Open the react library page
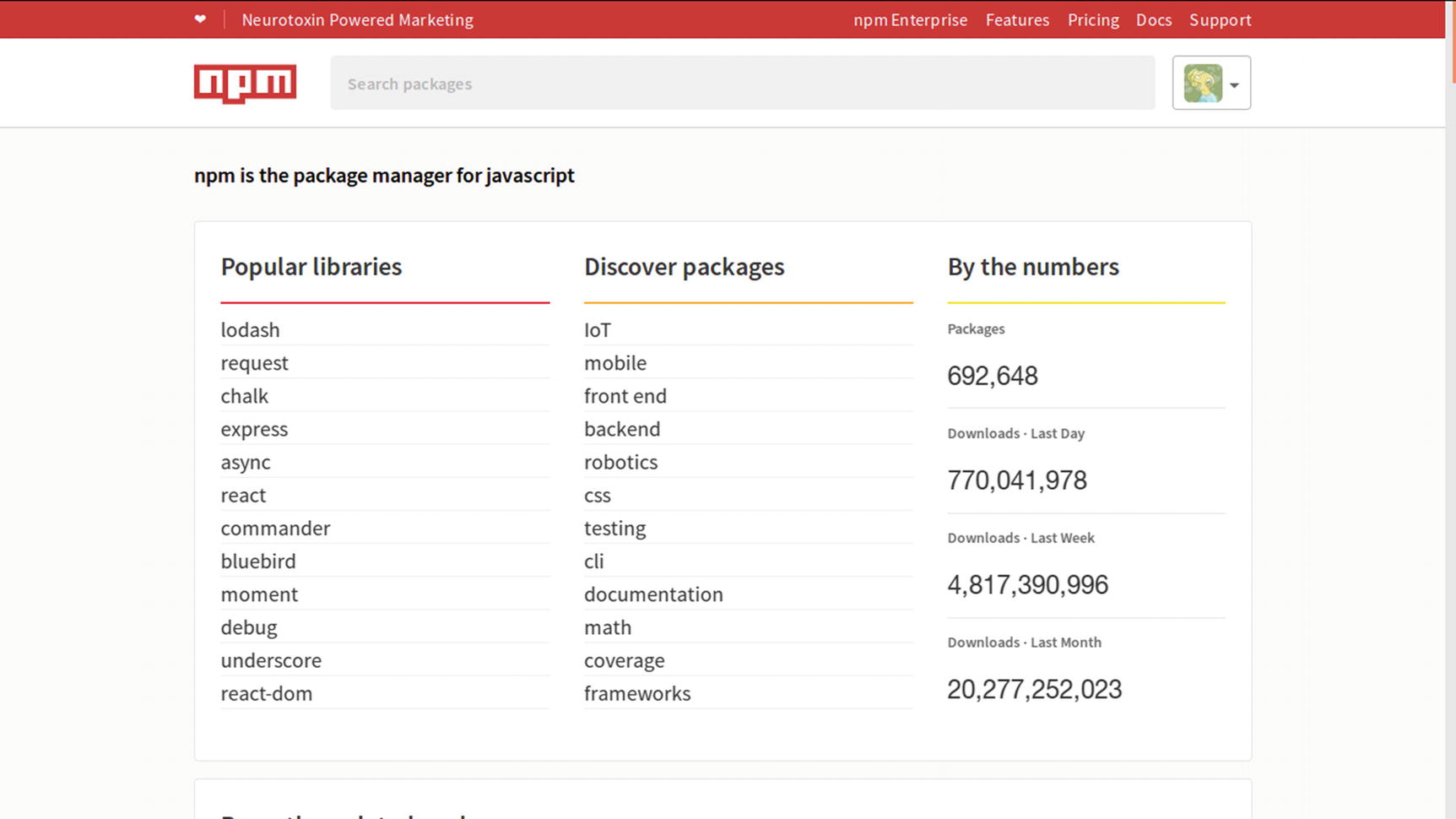This screenshot has height=819, width=1456. tap(243, 496)
